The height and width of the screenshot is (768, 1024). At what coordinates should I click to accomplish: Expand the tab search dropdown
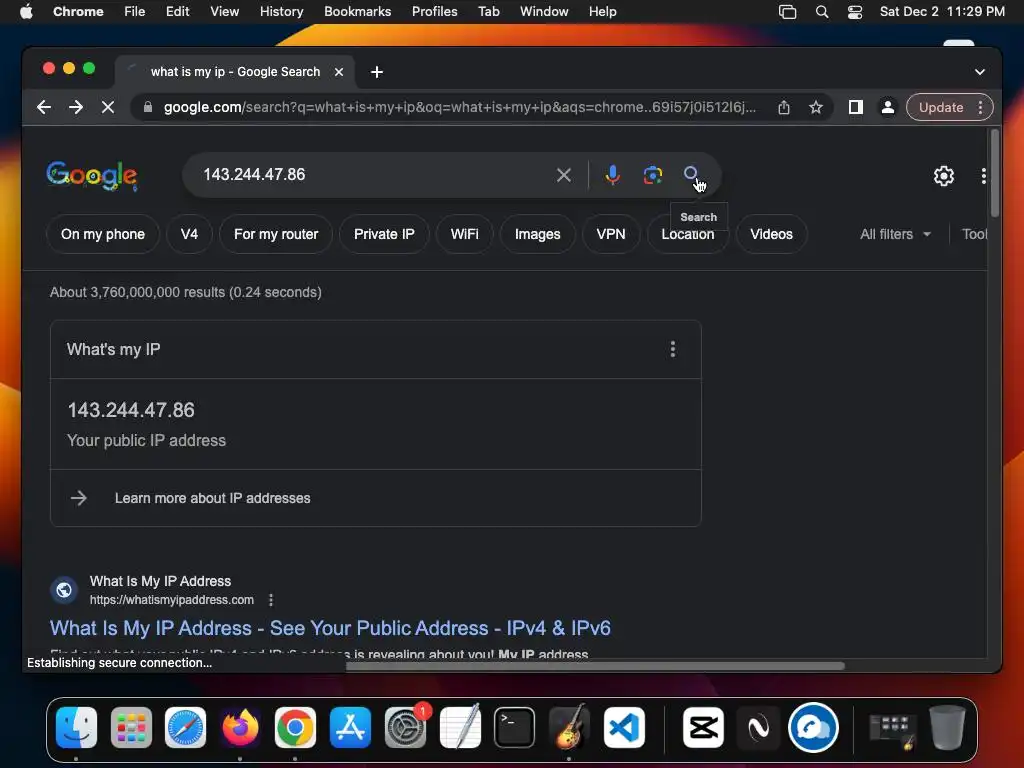click(x=980, y=72)
